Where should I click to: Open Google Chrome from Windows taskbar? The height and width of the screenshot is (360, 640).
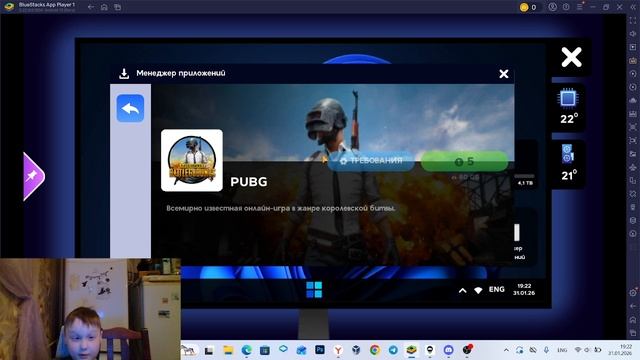coord(375,350)
